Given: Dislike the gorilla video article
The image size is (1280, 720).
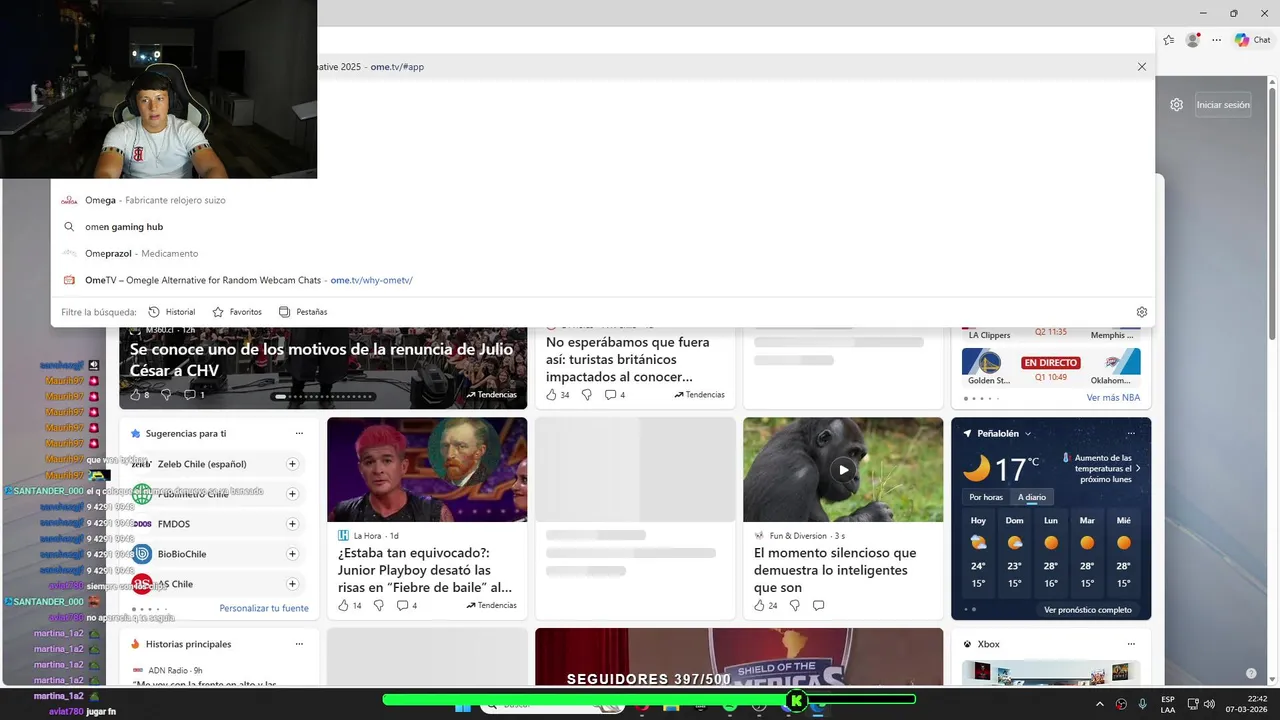Looking at the screenshot, I should pos(794,605).
